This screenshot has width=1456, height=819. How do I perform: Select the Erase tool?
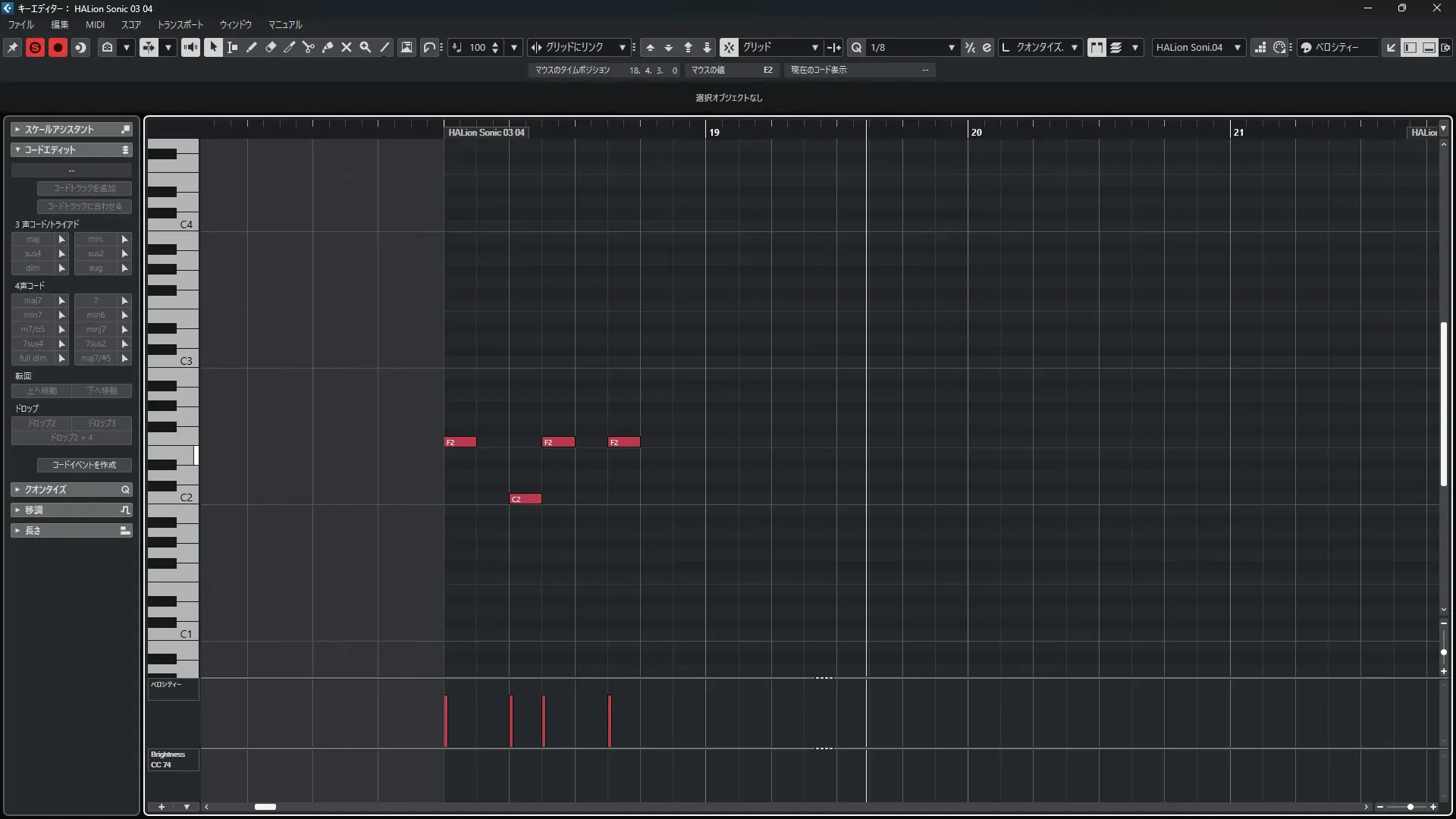click(270, 47)
